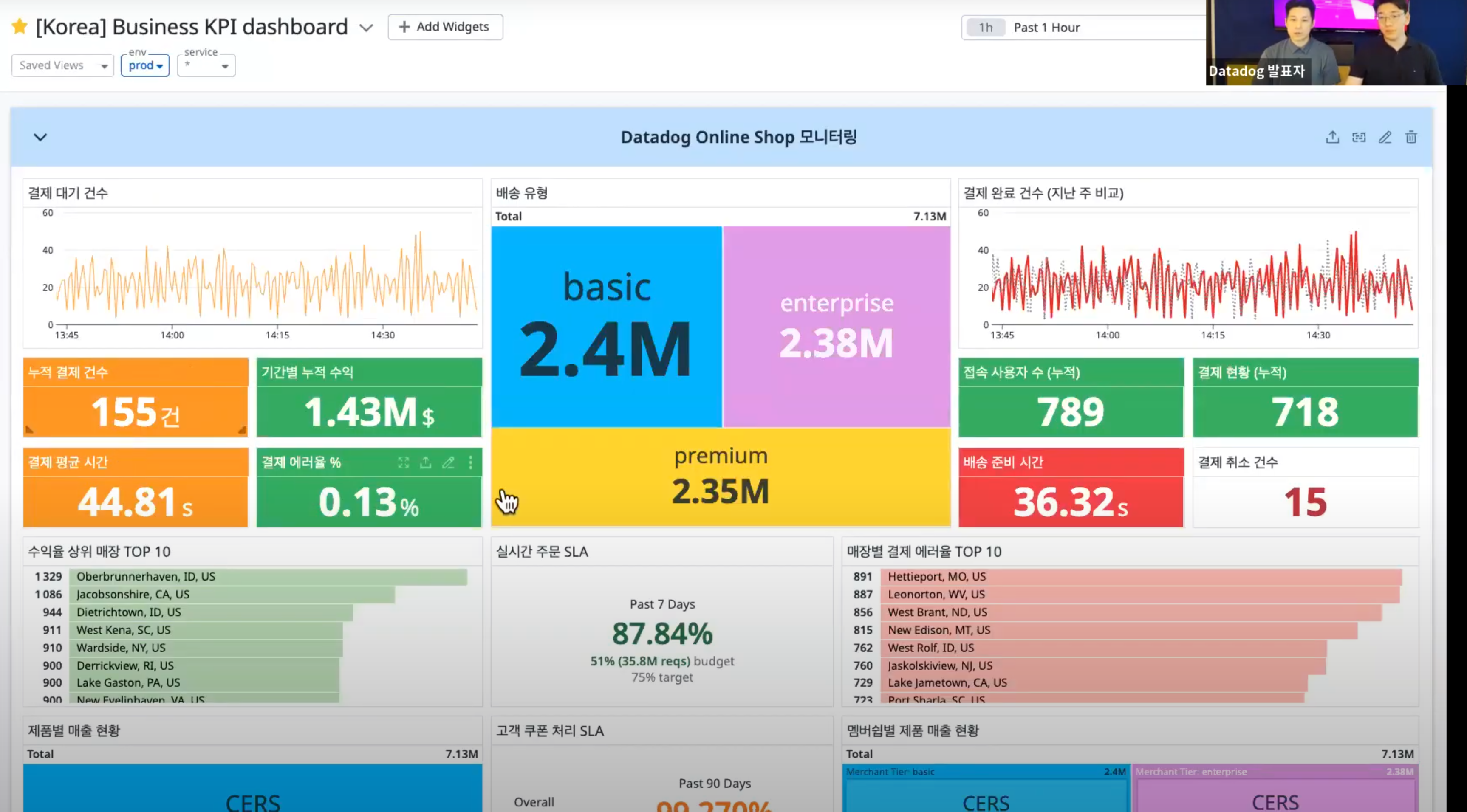Viewport: 1467px width, 812px height.
Task: Click the 고객 쿠폰 처리 SLA title
Action: coord(550,730)
